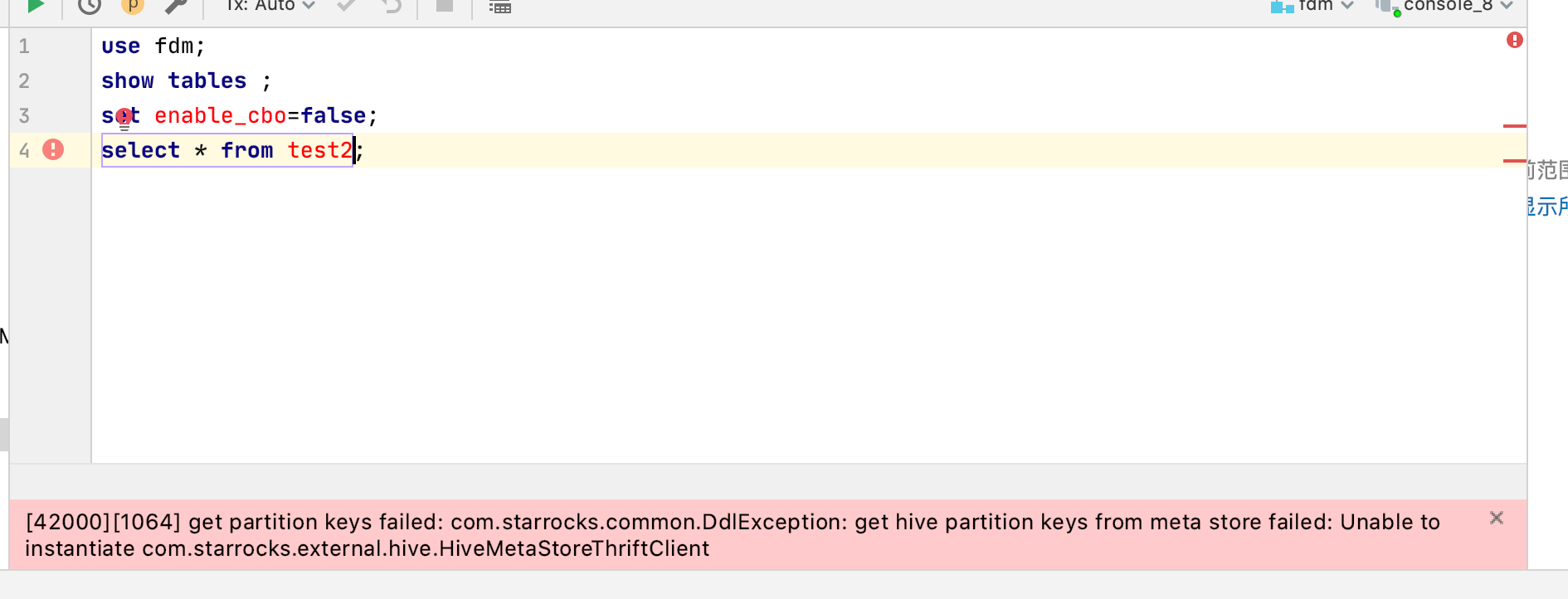Expand the Tx: Auto transaction mode dropdown

(x=270, y=6)
